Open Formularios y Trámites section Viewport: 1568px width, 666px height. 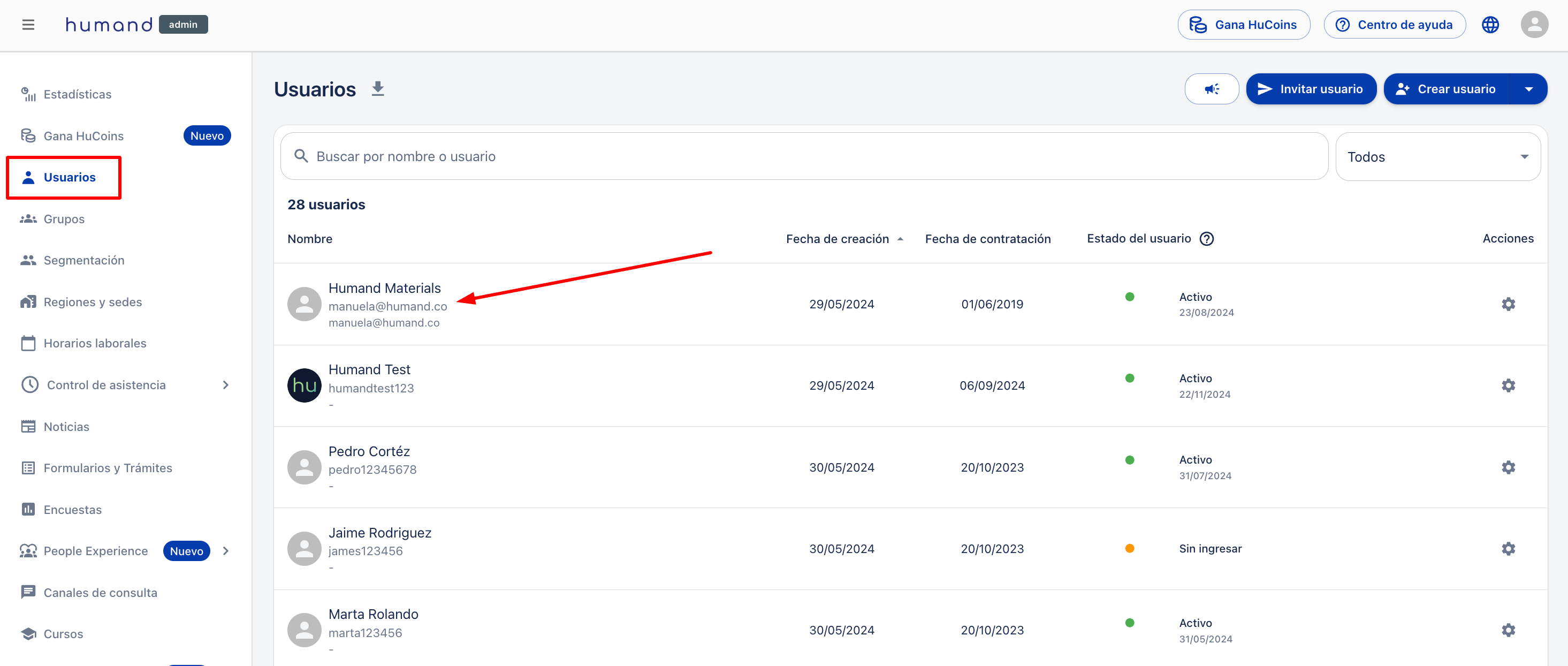coord(108,468)
